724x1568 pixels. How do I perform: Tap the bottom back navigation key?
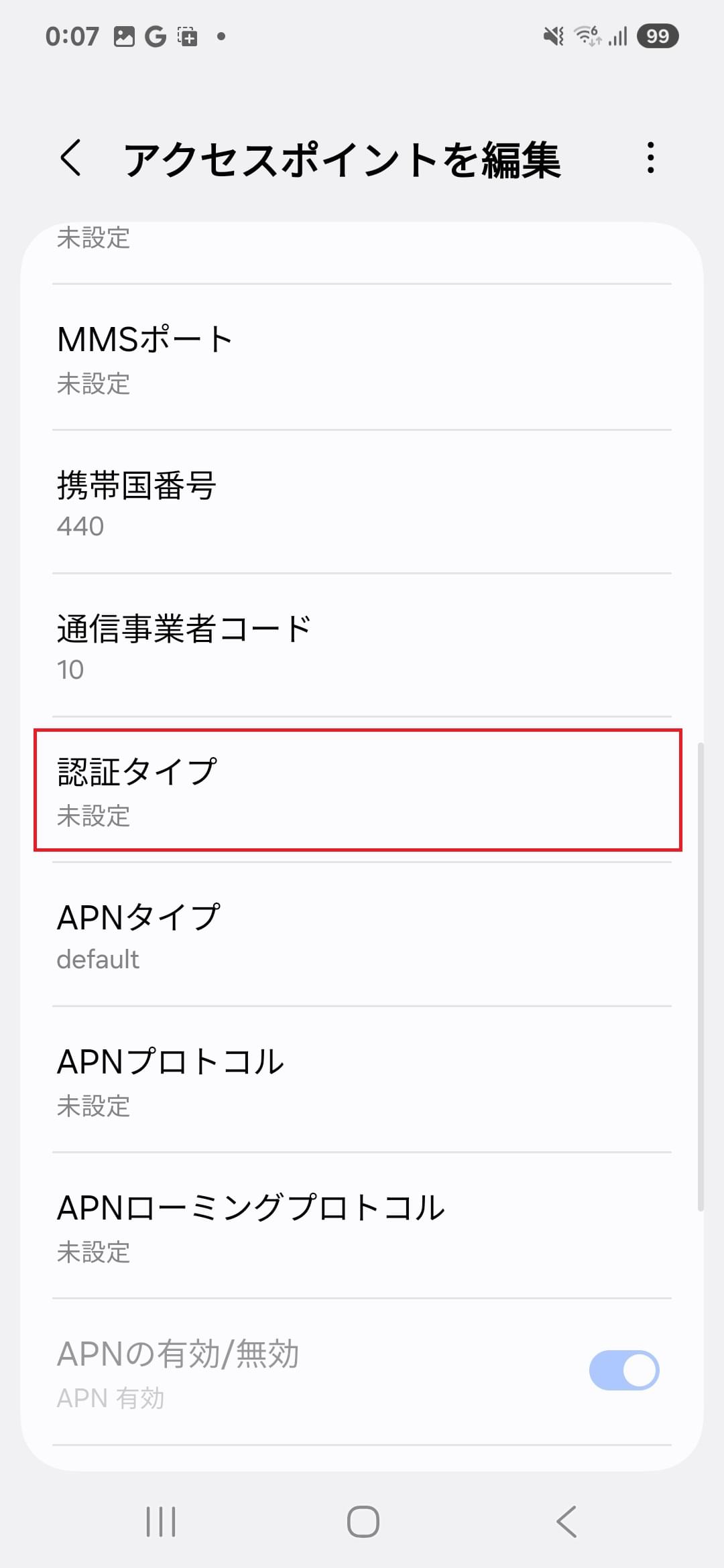(x=564, y=1520)
